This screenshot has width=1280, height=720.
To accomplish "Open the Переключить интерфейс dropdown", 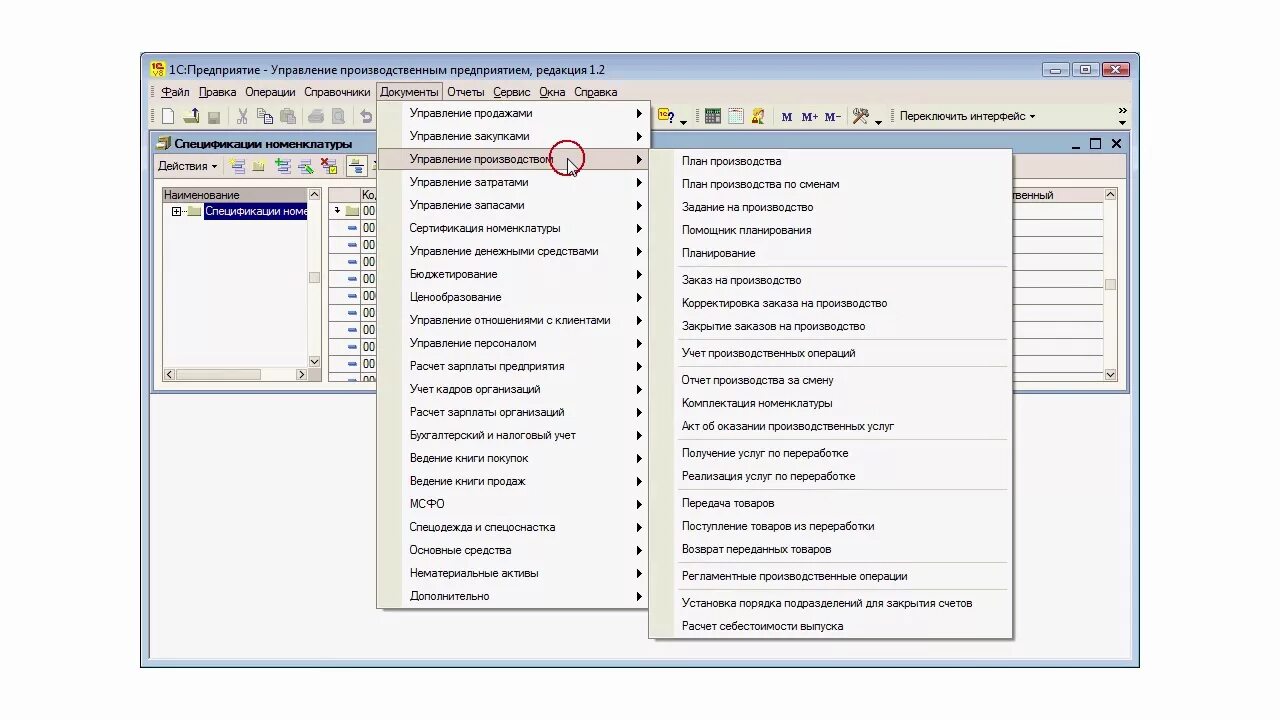I will 967,116.
